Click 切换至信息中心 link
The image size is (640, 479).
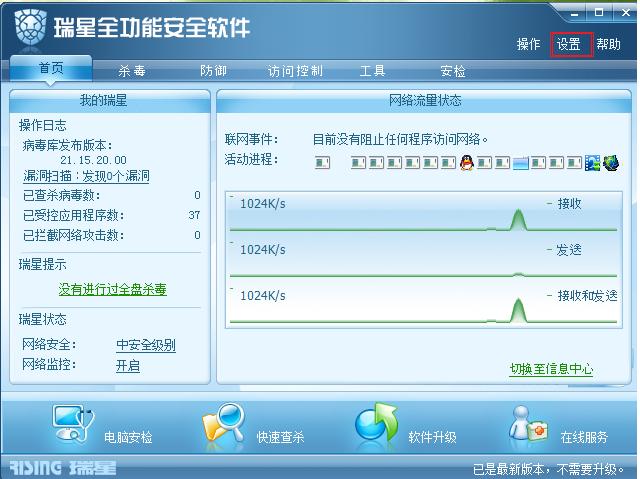(x=551, y=369)
